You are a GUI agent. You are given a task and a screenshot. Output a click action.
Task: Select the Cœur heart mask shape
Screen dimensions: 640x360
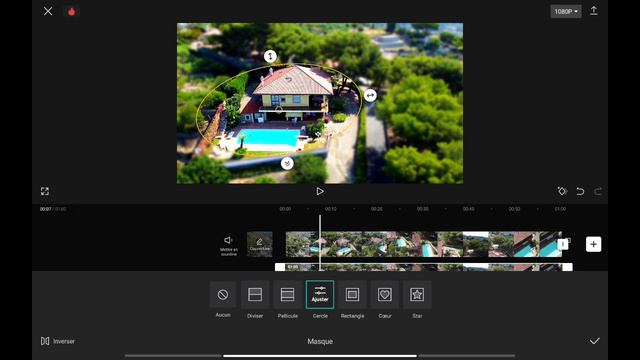tap(384, 299)
